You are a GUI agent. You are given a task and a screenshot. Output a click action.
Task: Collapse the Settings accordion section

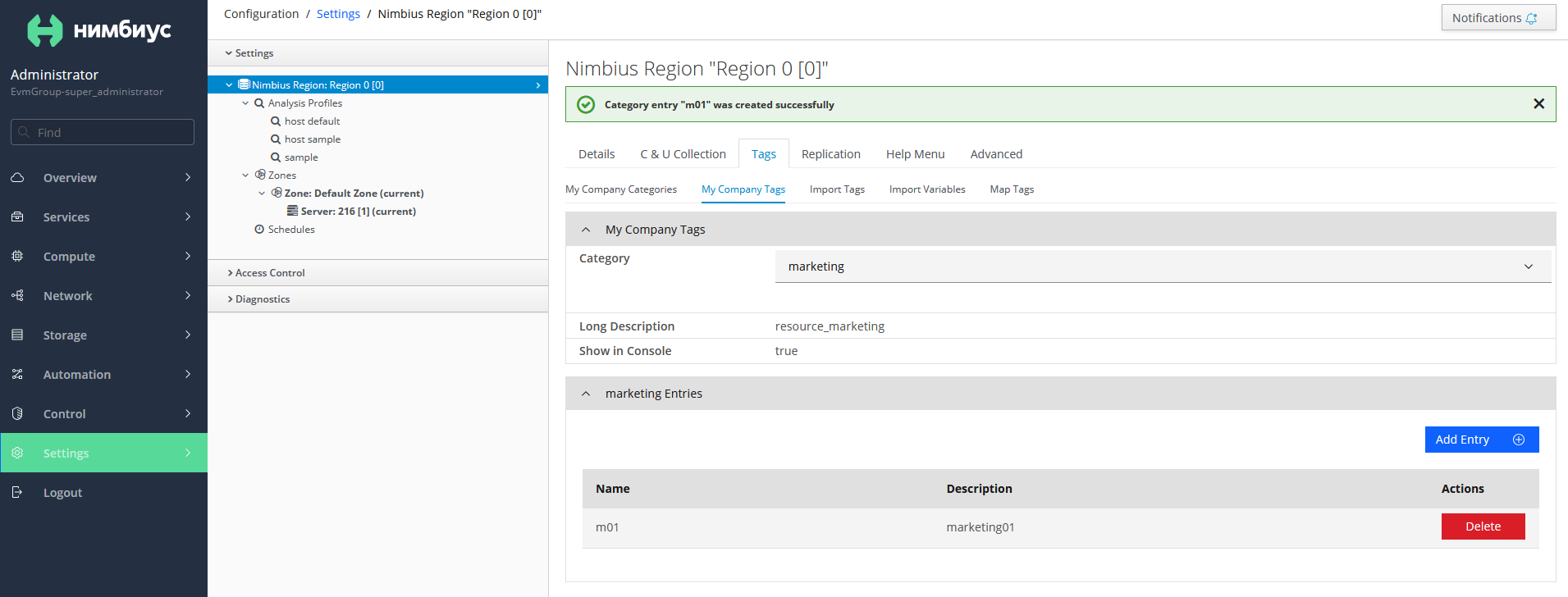378,53
